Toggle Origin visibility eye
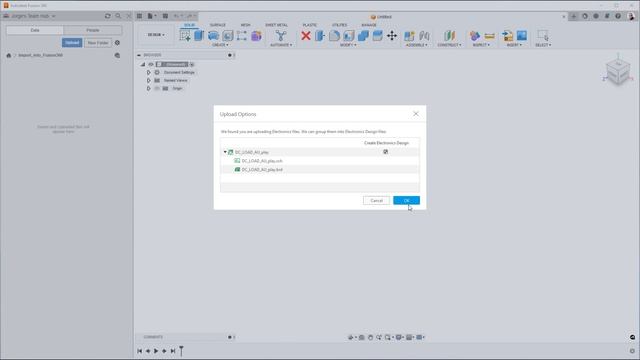 [x=157, y=88]
